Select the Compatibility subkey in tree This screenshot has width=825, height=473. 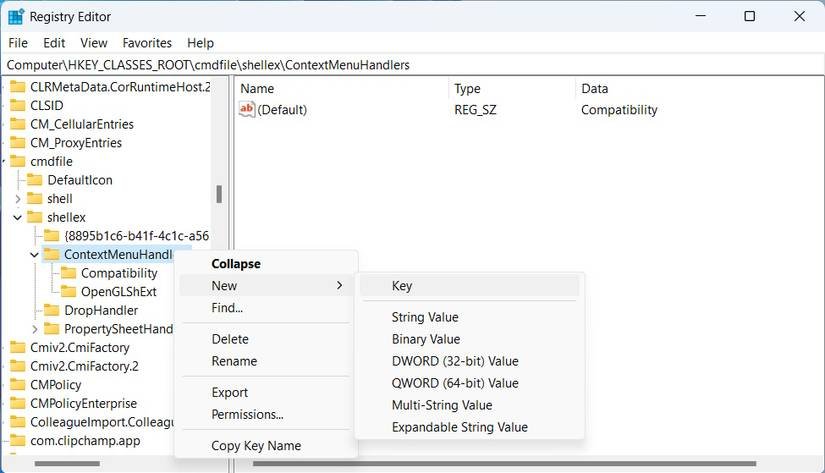point(118,273)
